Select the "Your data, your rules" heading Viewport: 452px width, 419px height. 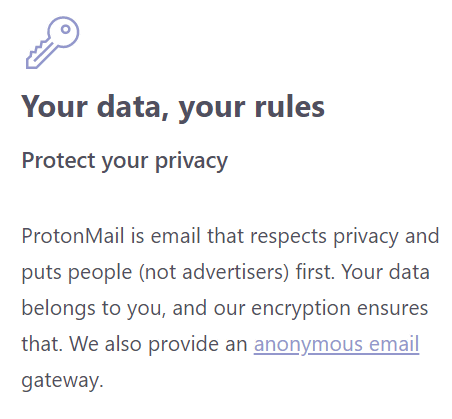coord(173,108)
